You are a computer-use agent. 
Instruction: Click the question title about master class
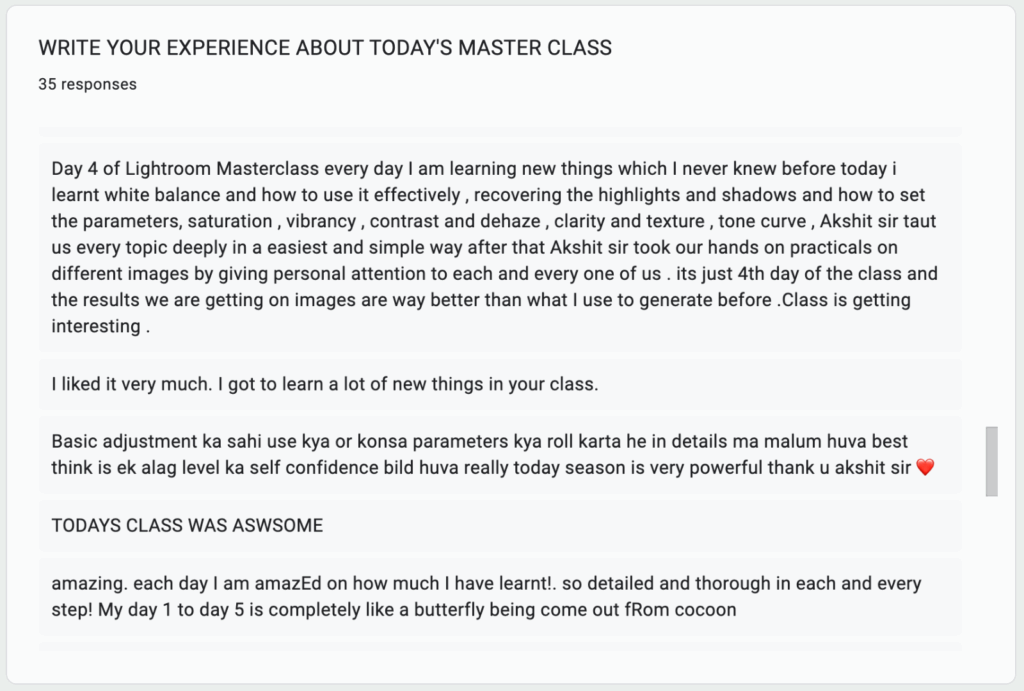tap(325, 48)
